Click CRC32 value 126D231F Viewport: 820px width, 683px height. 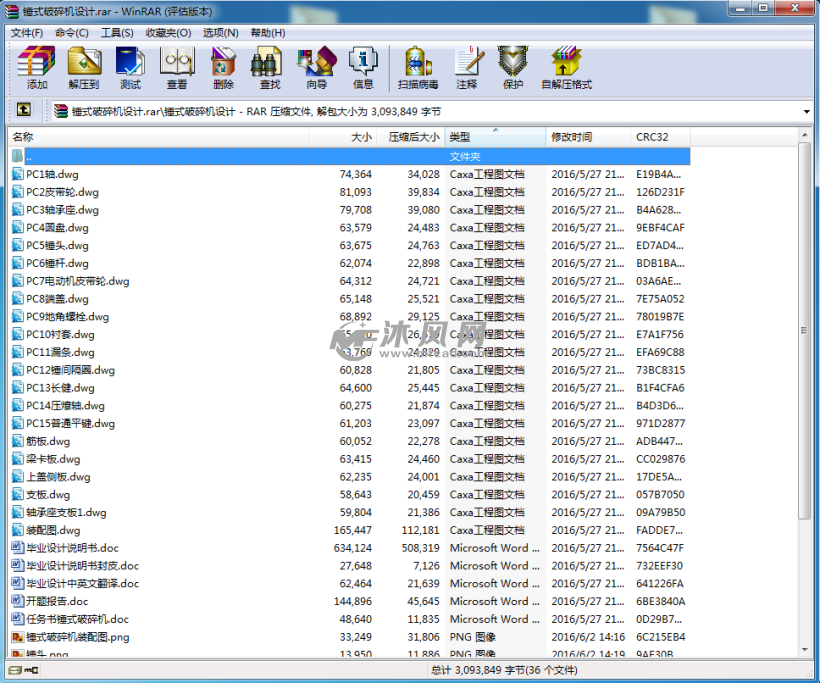(660, 192)
